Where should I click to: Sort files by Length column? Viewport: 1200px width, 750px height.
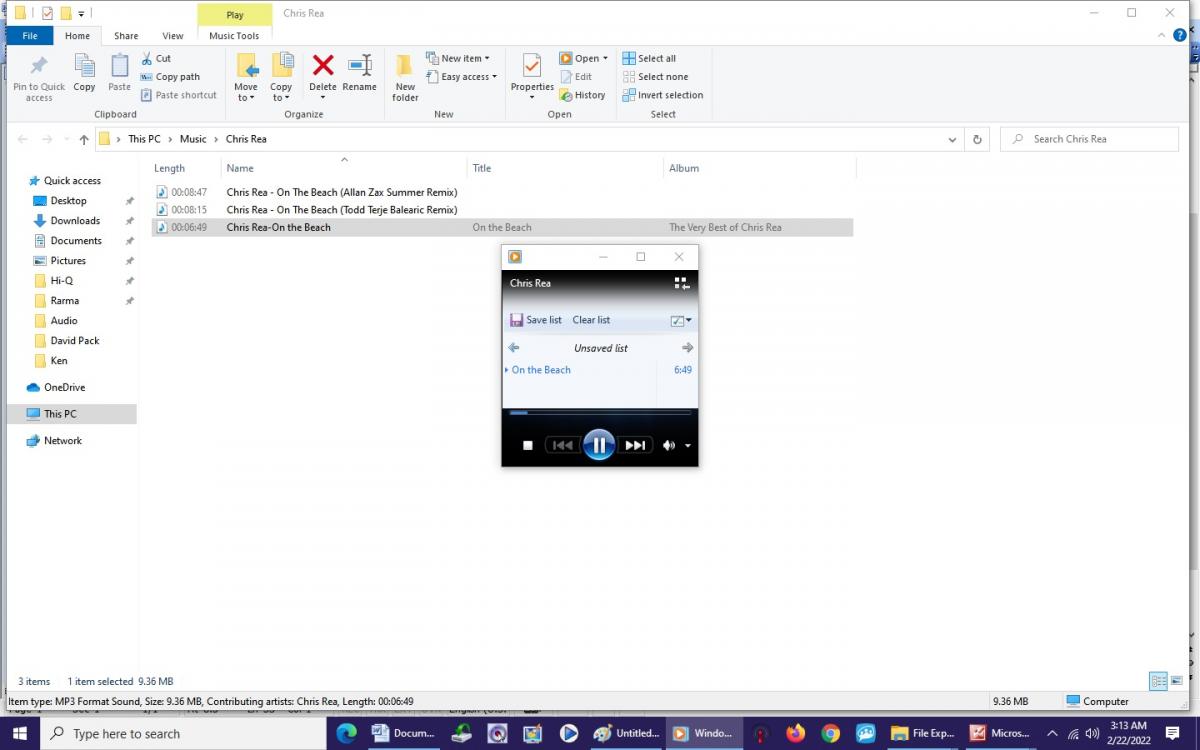tap(169, 168)
